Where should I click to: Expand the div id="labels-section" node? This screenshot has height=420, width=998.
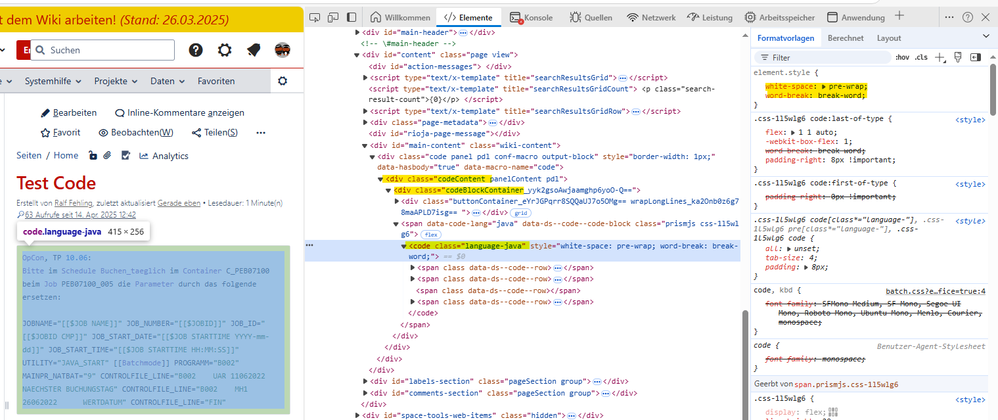coord(365,381)
